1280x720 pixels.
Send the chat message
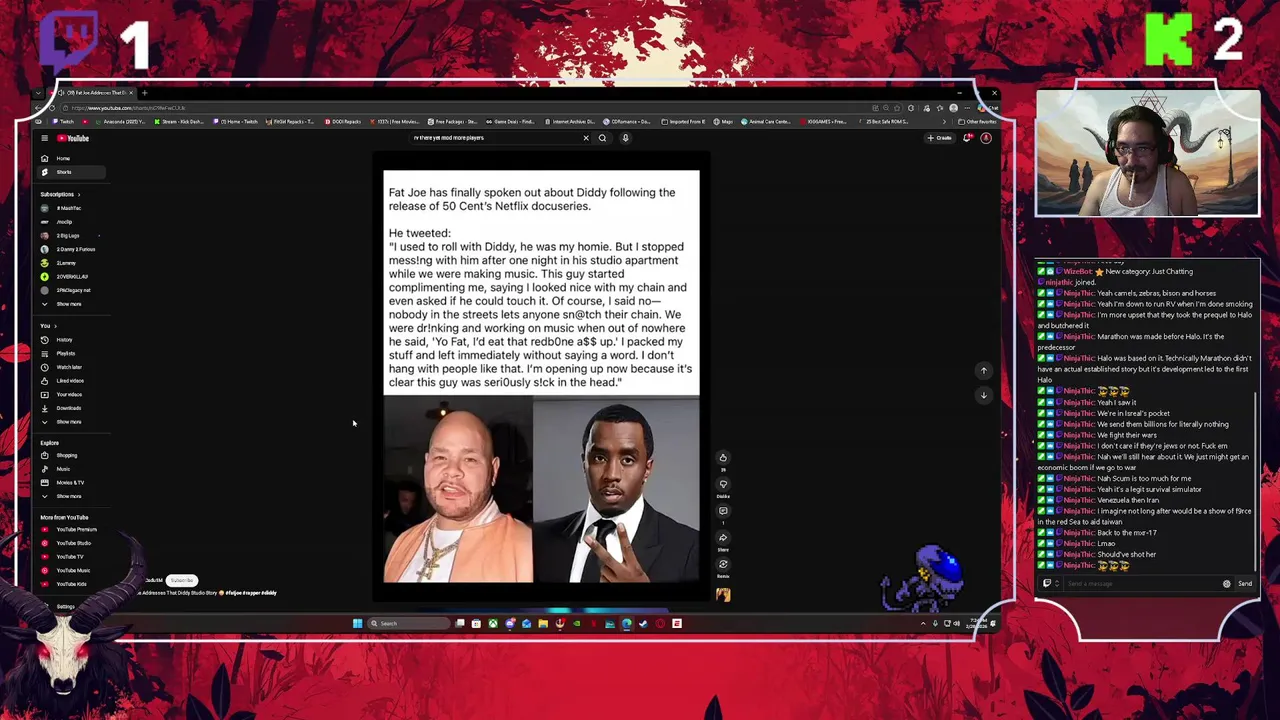(x=1245, y=584)
